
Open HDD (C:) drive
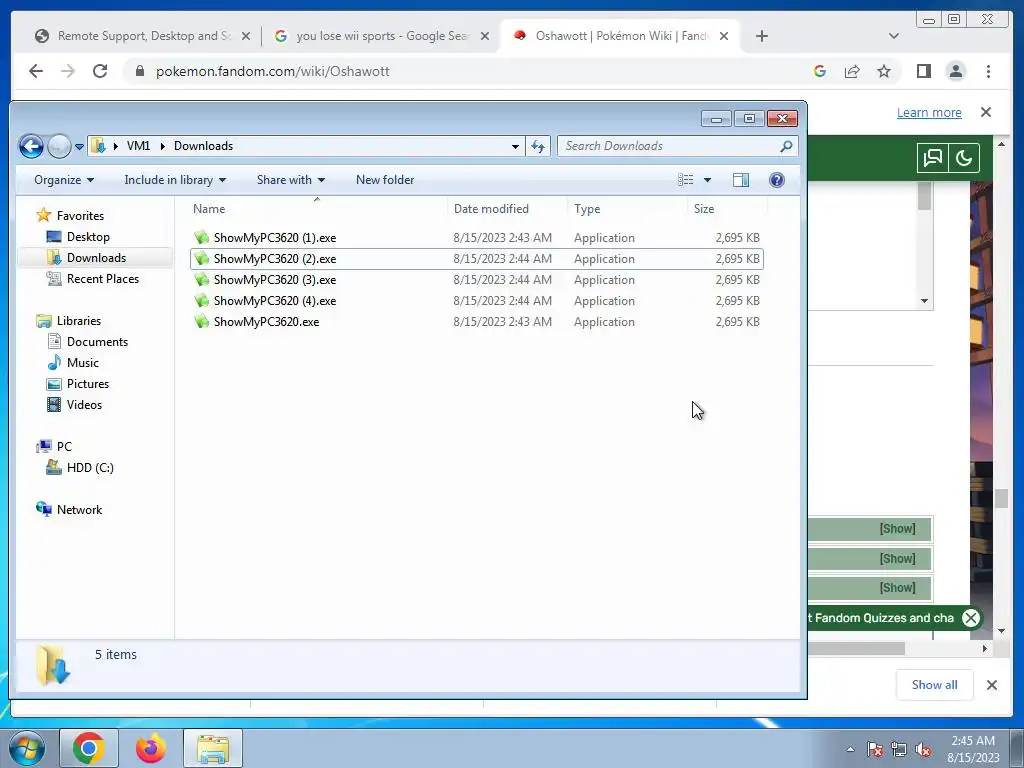click(89, 468)
